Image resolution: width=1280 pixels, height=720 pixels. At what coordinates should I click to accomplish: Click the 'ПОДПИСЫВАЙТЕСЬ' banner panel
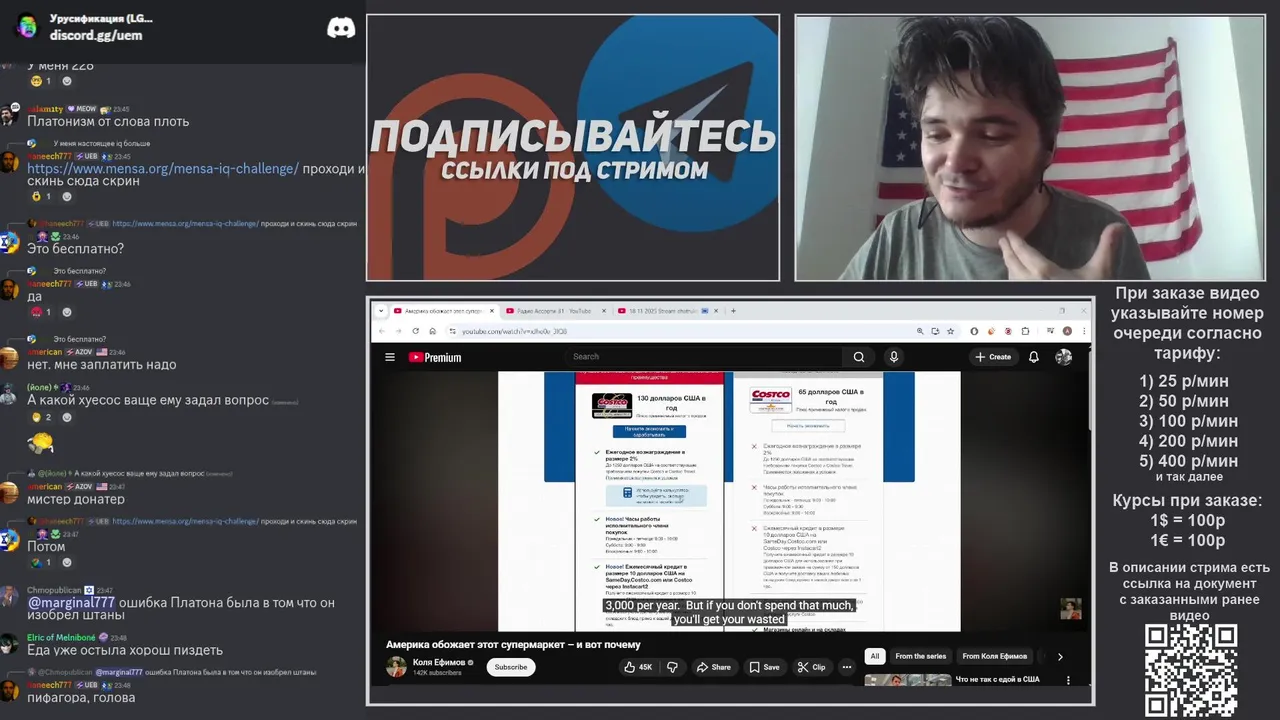click(573, 148)
